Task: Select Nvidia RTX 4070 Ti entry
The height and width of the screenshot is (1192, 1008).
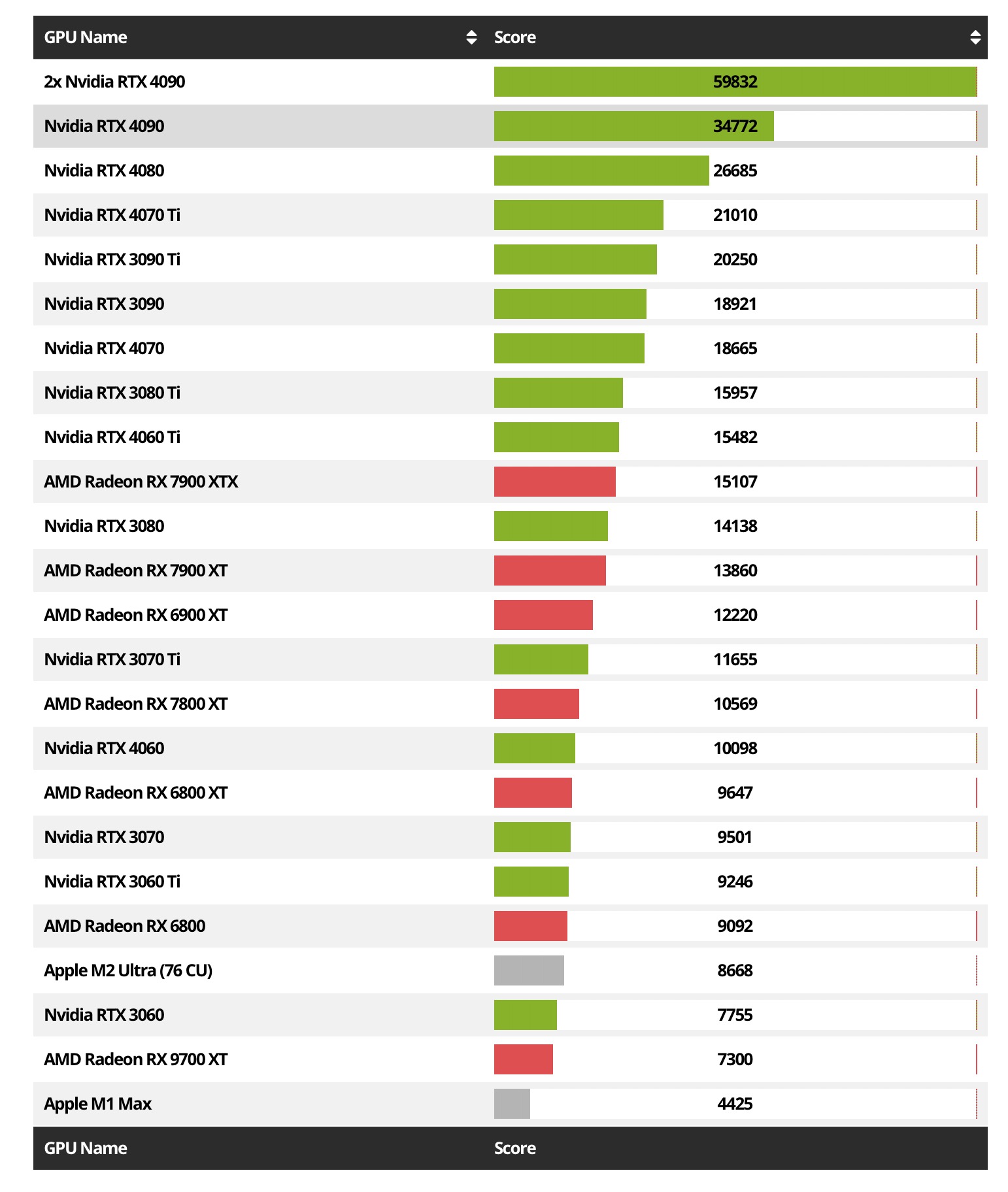Action: point(112,215)
